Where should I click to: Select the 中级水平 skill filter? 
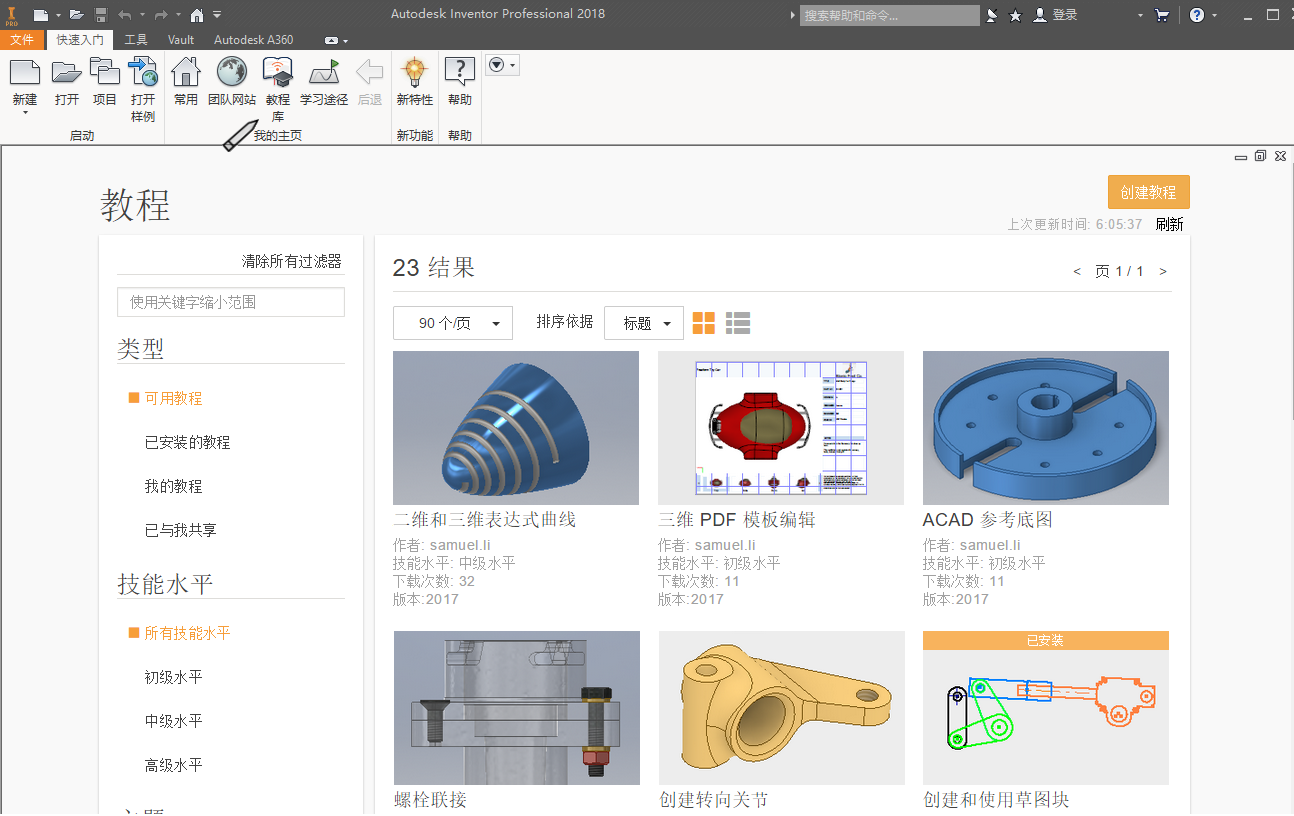click(x=173, y=721)
